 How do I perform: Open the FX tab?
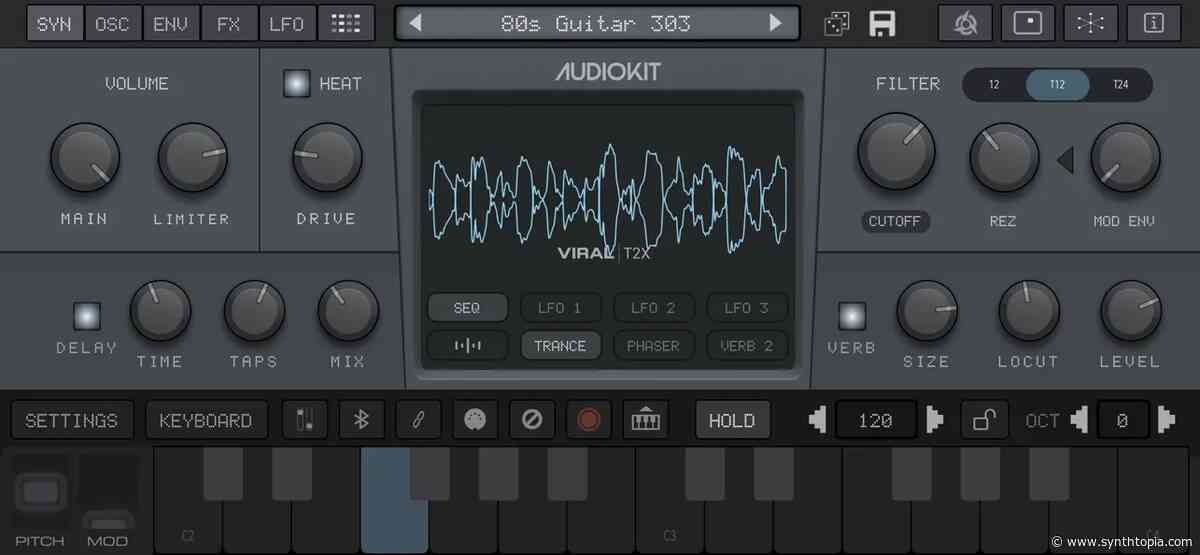click(x=228, y=23)
